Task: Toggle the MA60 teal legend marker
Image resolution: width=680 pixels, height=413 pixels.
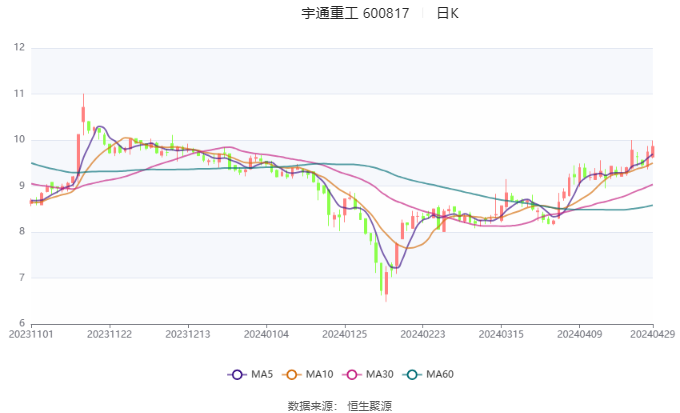Action: [413, 374]
